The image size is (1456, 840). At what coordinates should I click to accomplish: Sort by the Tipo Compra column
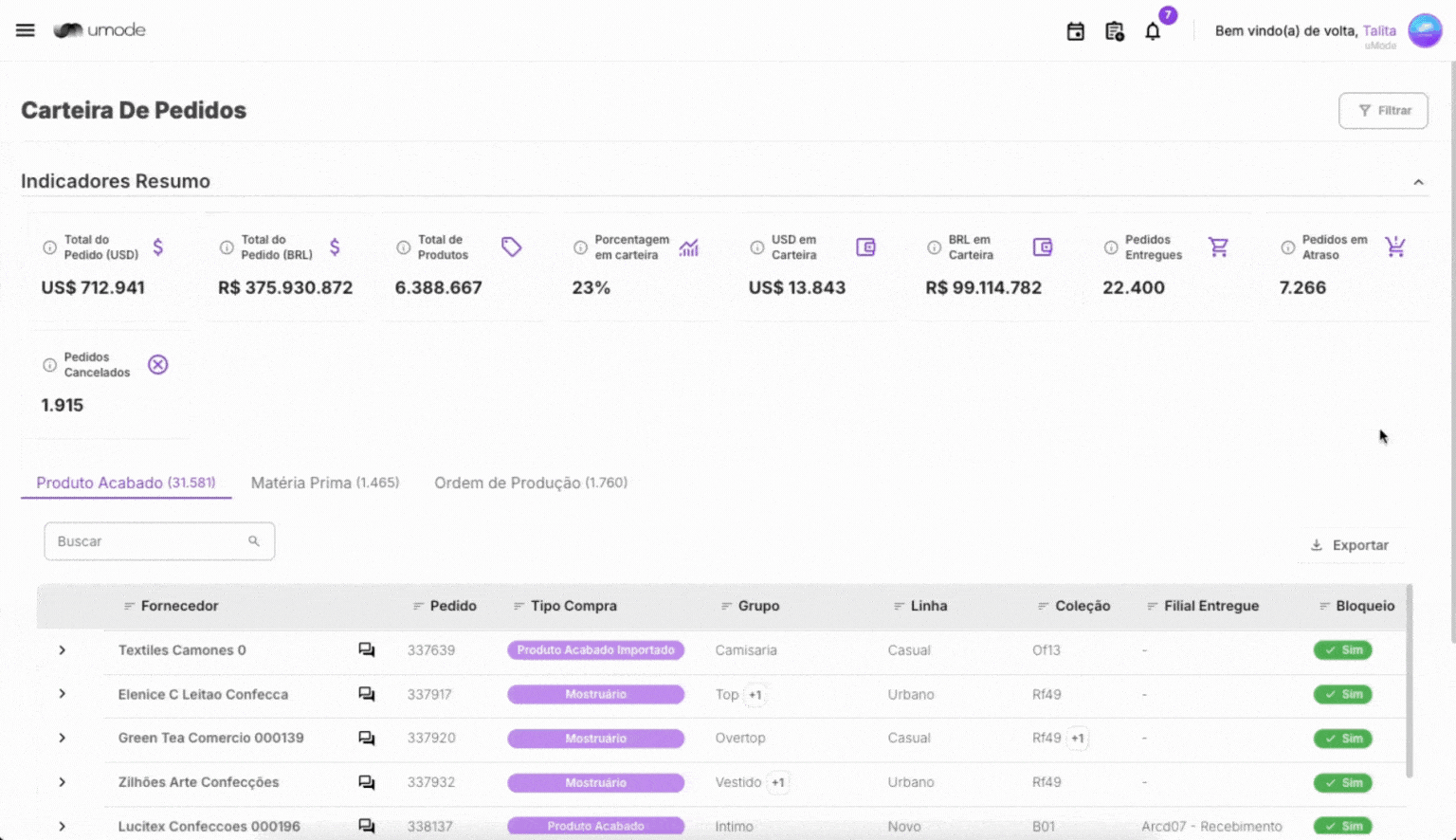tap(565, 606)
